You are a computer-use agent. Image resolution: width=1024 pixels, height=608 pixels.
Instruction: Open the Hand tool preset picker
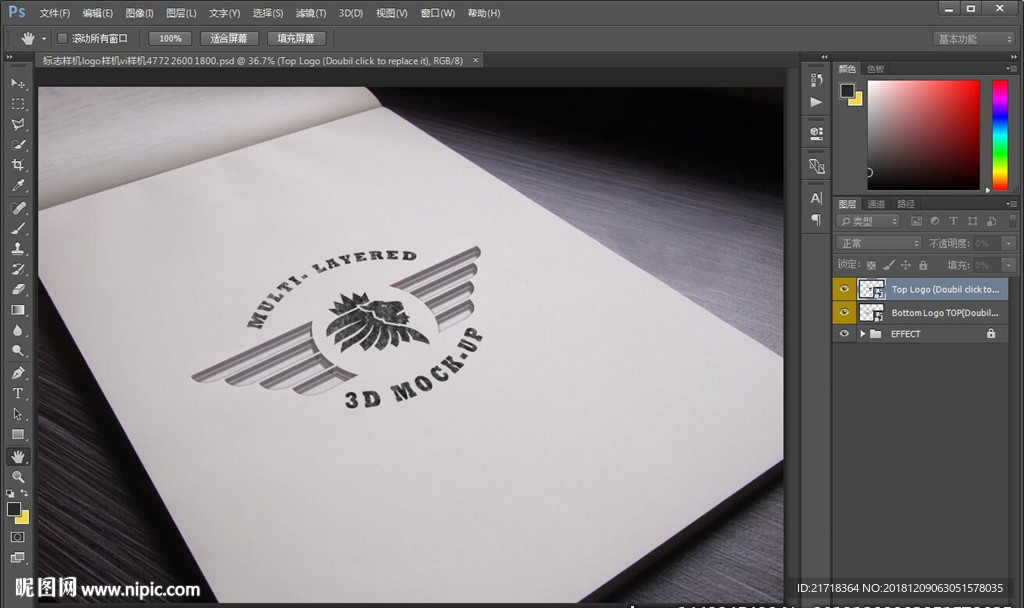pyautogui.click(x=44, y=39)
